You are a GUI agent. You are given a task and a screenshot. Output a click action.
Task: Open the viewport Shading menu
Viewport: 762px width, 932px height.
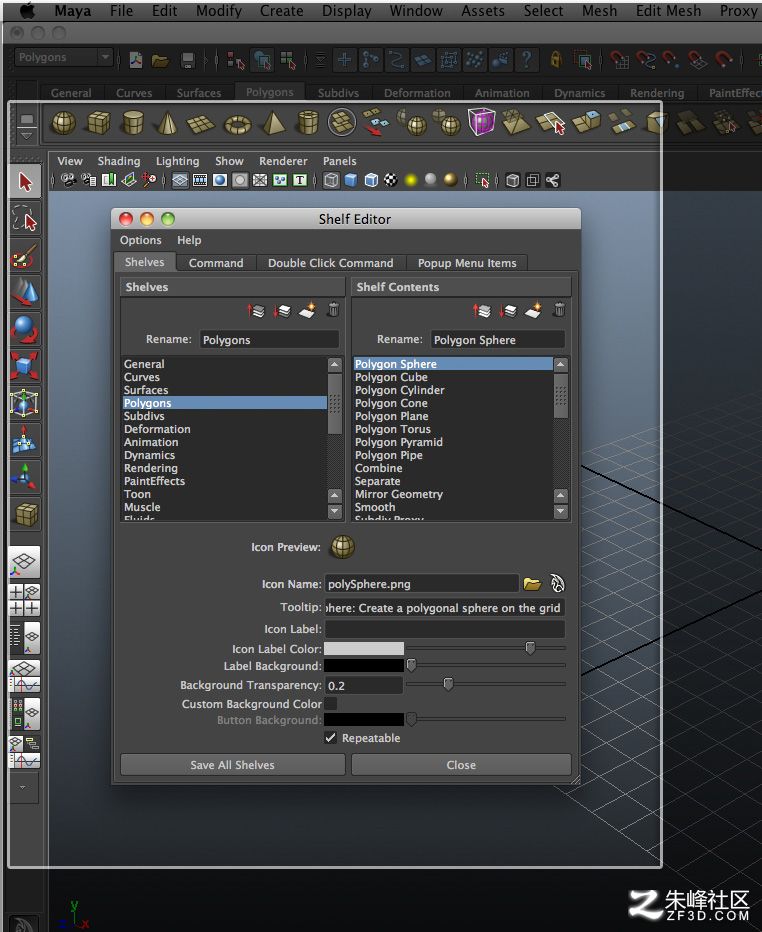point(119,161)
